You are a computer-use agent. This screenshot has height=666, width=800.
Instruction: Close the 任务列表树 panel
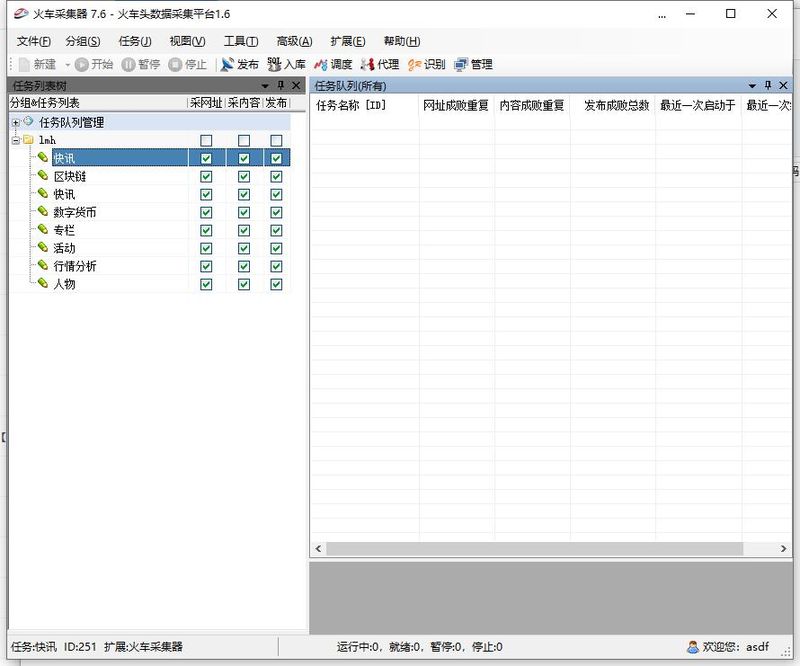coord(296,85)
